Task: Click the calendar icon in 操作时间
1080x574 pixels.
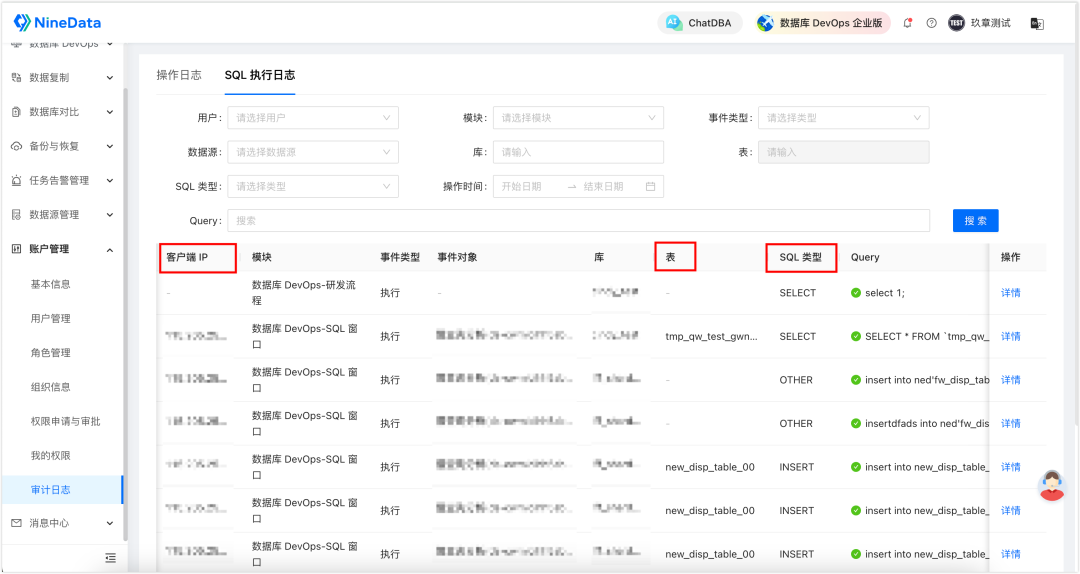Action: pos(650,187)
